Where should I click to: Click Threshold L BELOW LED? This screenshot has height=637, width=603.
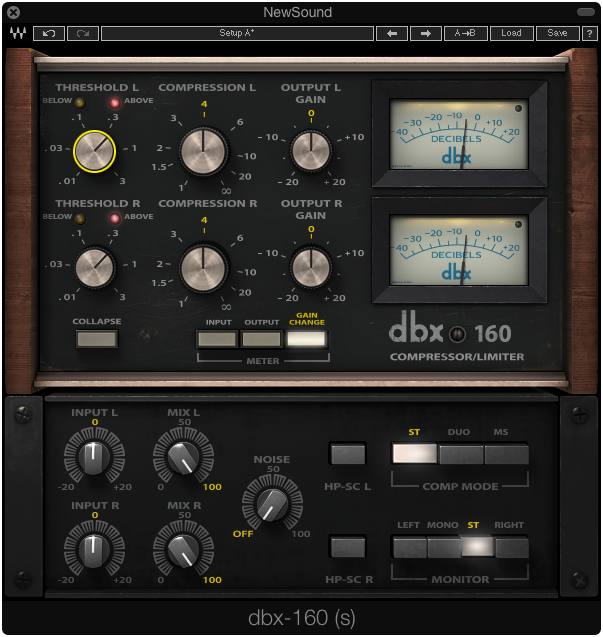80,103
